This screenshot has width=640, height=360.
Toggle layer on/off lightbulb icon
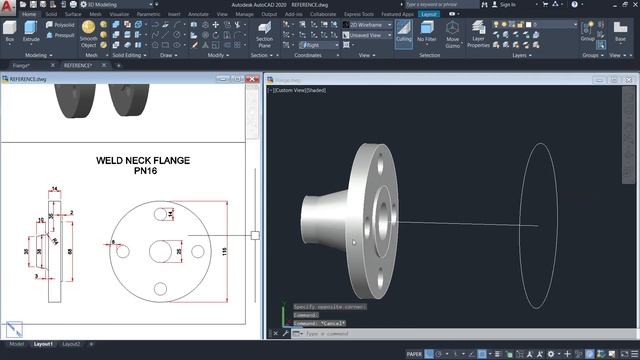coord(496,24)
